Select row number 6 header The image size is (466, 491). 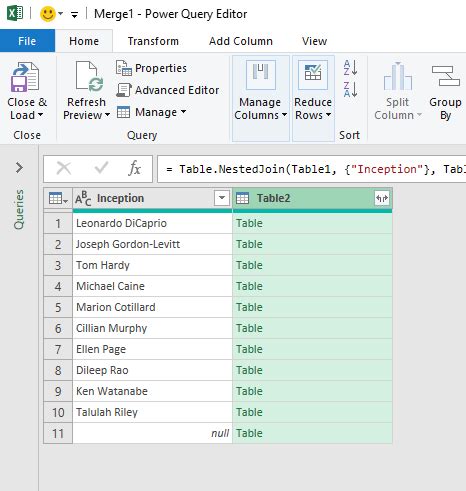point(58,328)
